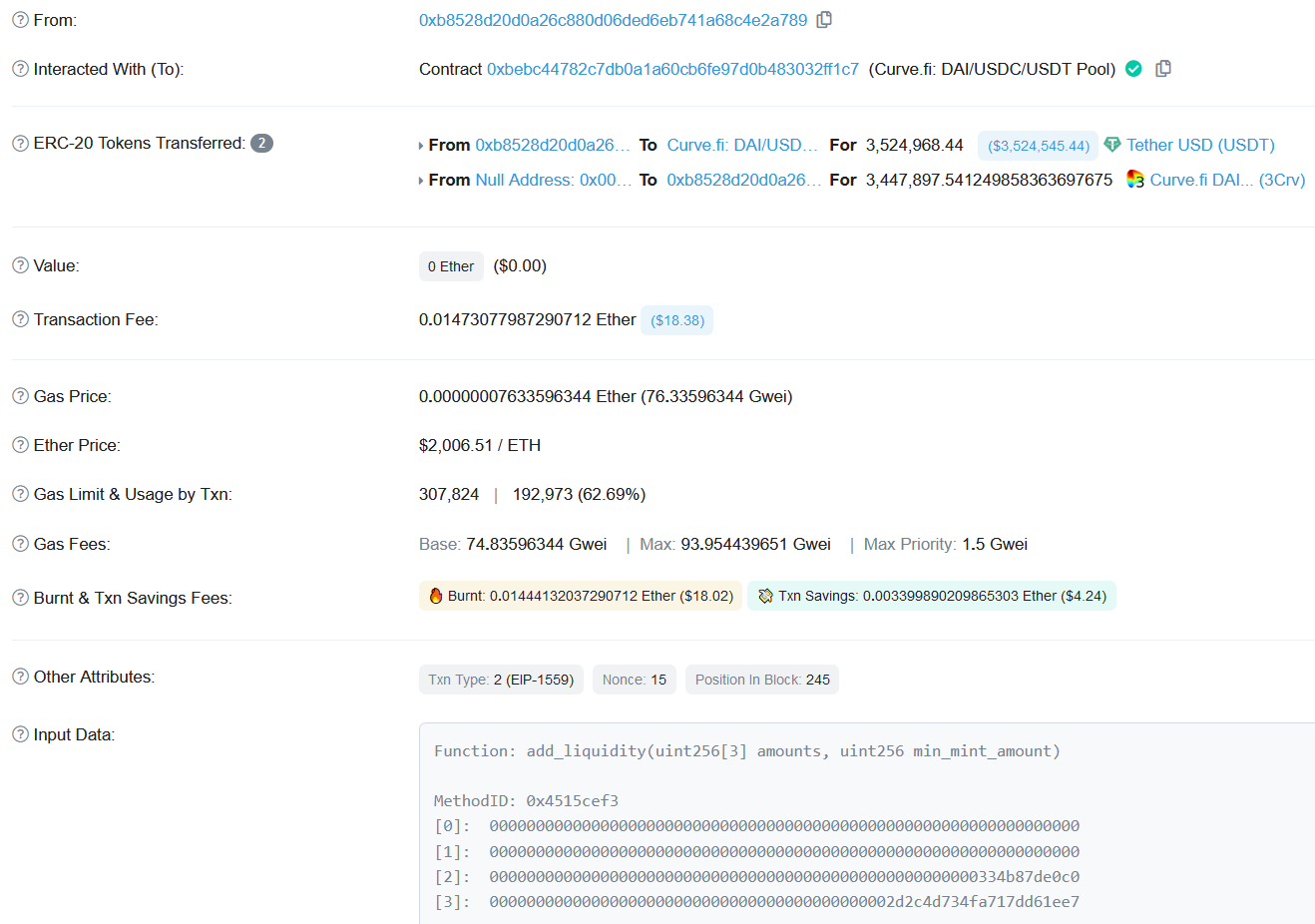The image size is (1315, 924).
Task: Click the 2 badge on ERC-20 Tokens Transferred
Action: tap(261, 143)
